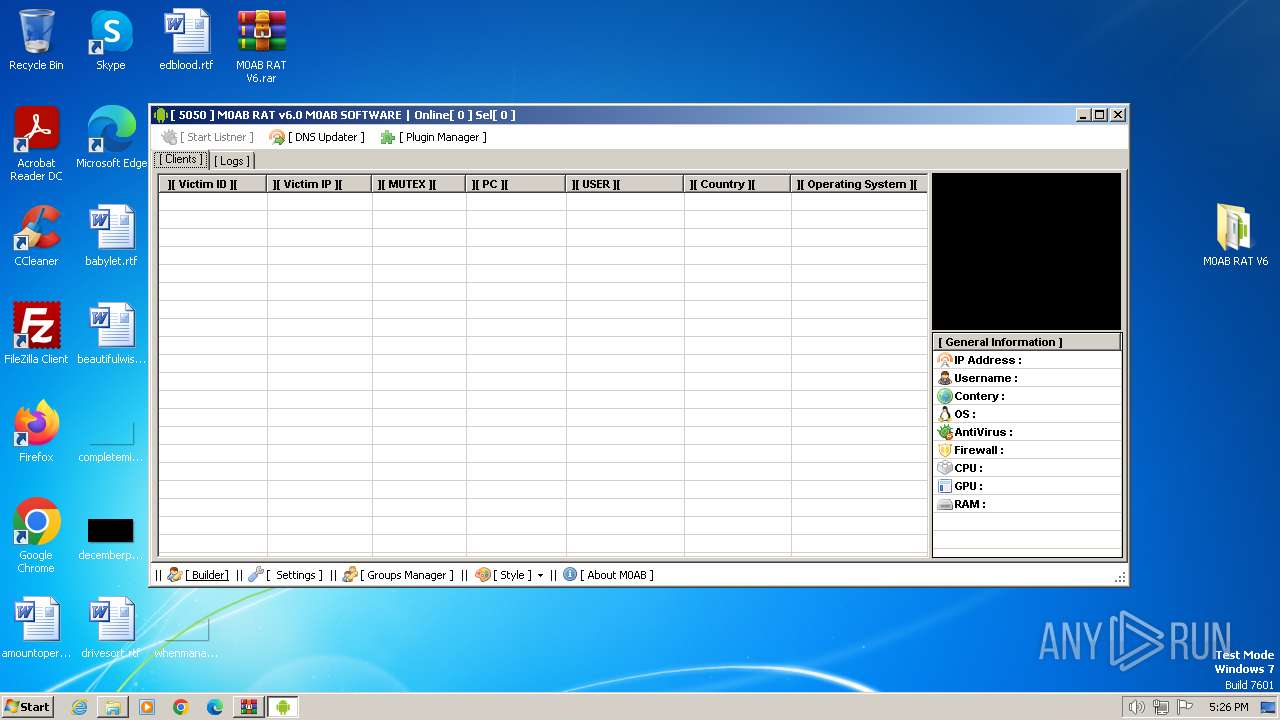Sort by Victim ID column header
1280x720 pixels.
[212, 184]
